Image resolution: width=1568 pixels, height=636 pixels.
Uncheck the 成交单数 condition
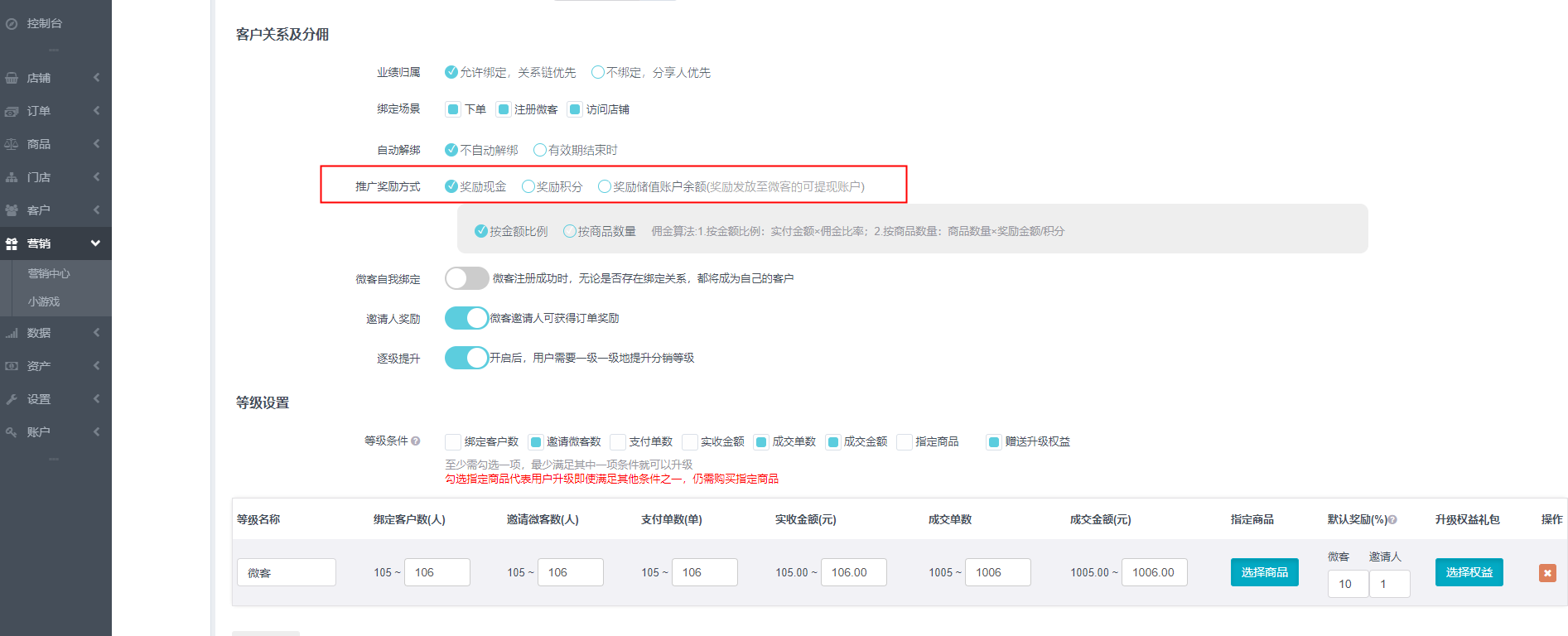coord(761,442)
